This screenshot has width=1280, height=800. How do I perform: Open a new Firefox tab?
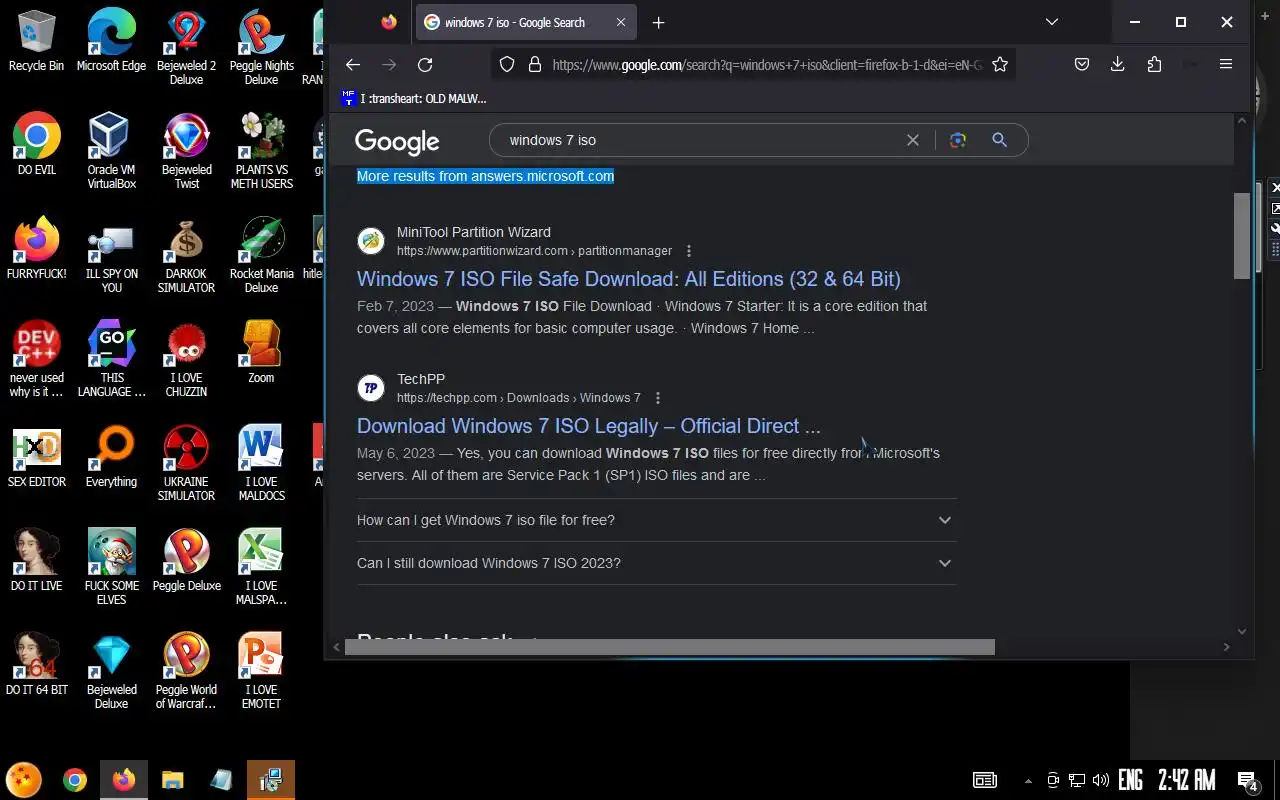(x=658, y=22)
